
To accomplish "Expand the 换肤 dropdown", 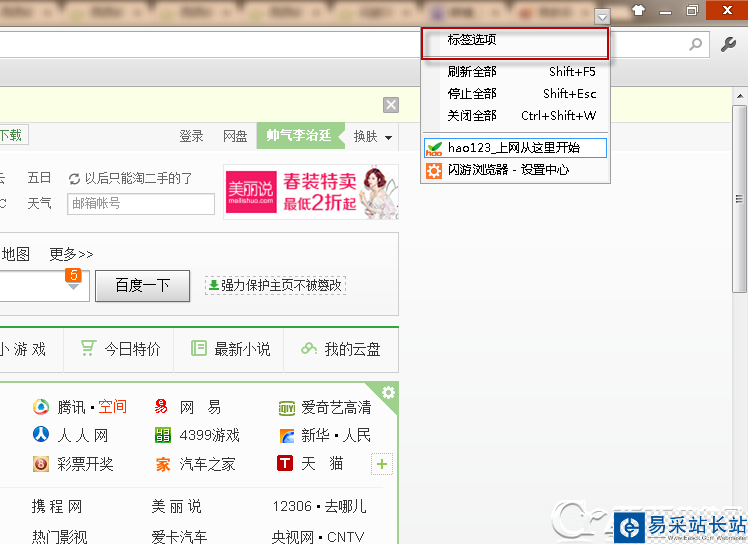I will click(373, 136).
